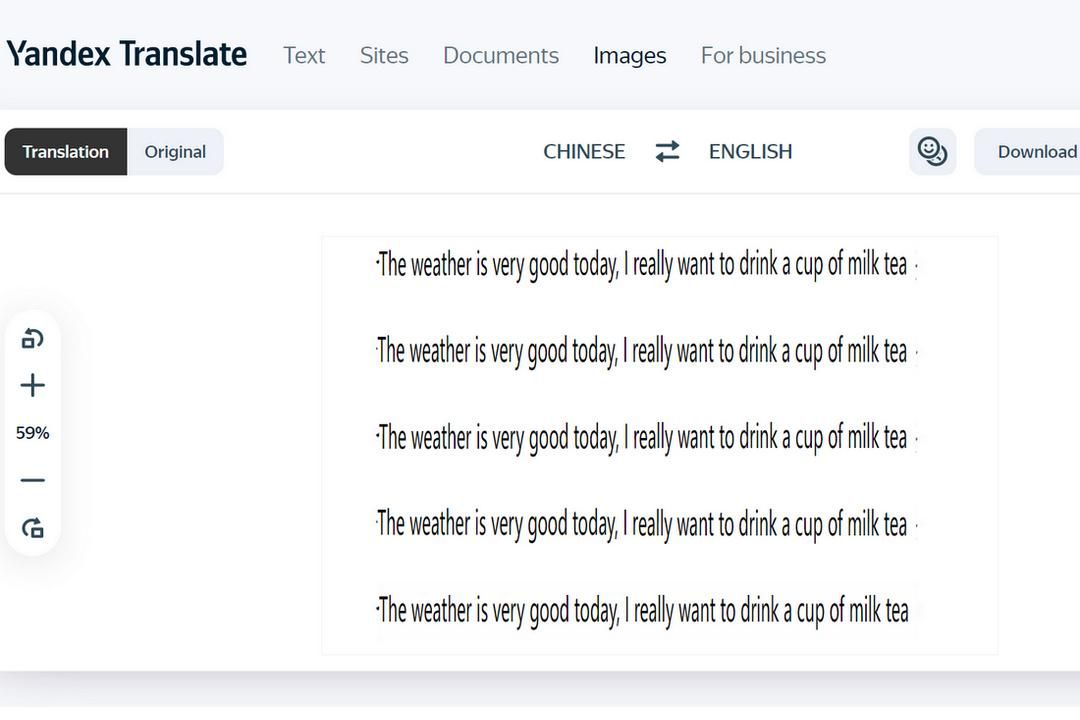Switch to the Original view
1080x720 pixels.
(175, 152)
